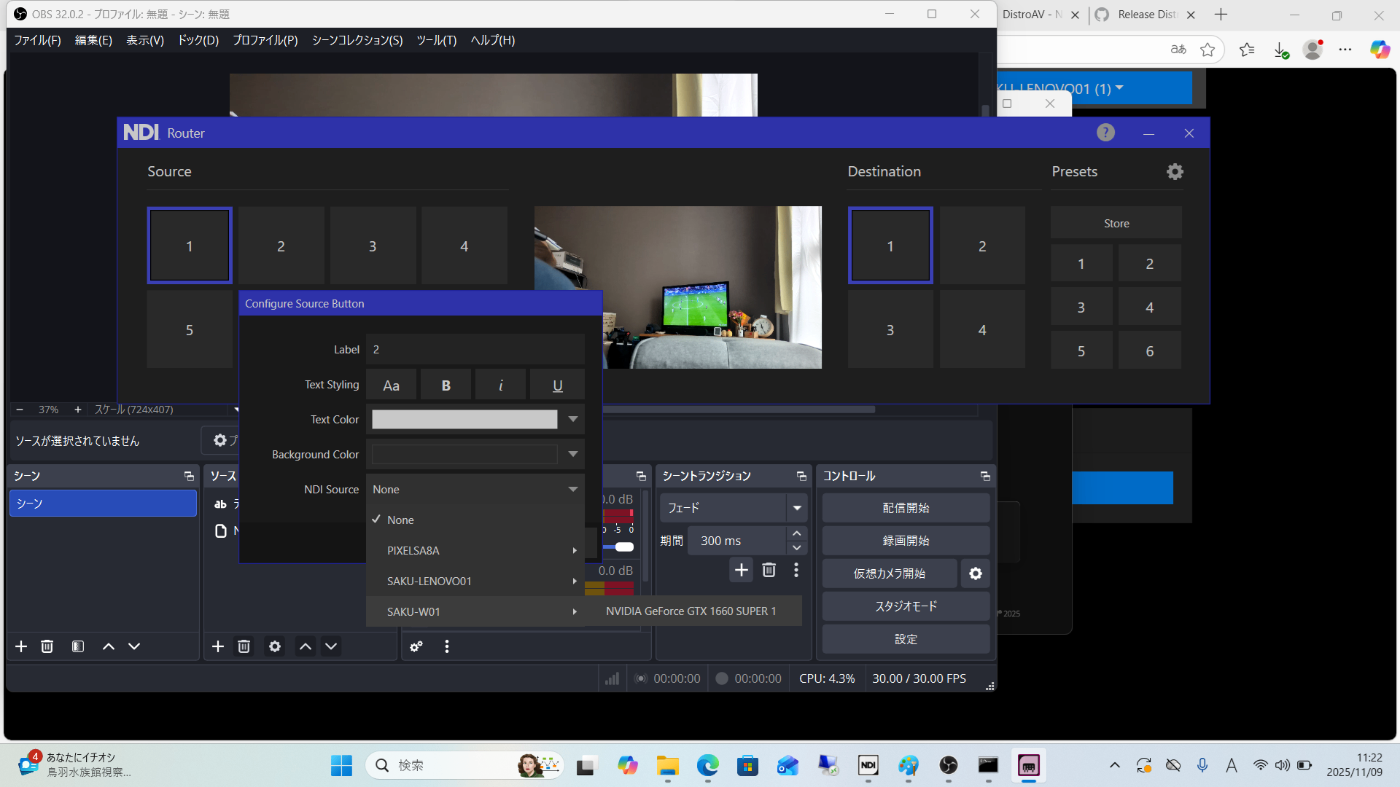Select the checked None NDI source

point(475,520)
